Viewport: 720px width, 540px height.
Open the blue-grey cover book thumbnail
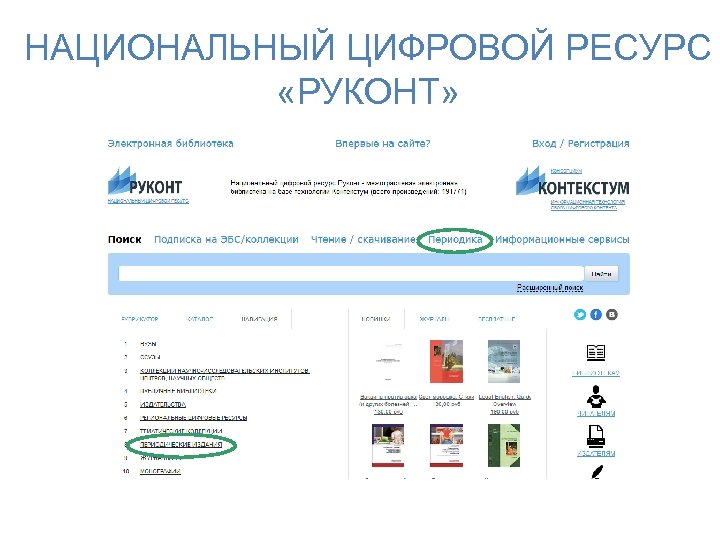(504, 361)
